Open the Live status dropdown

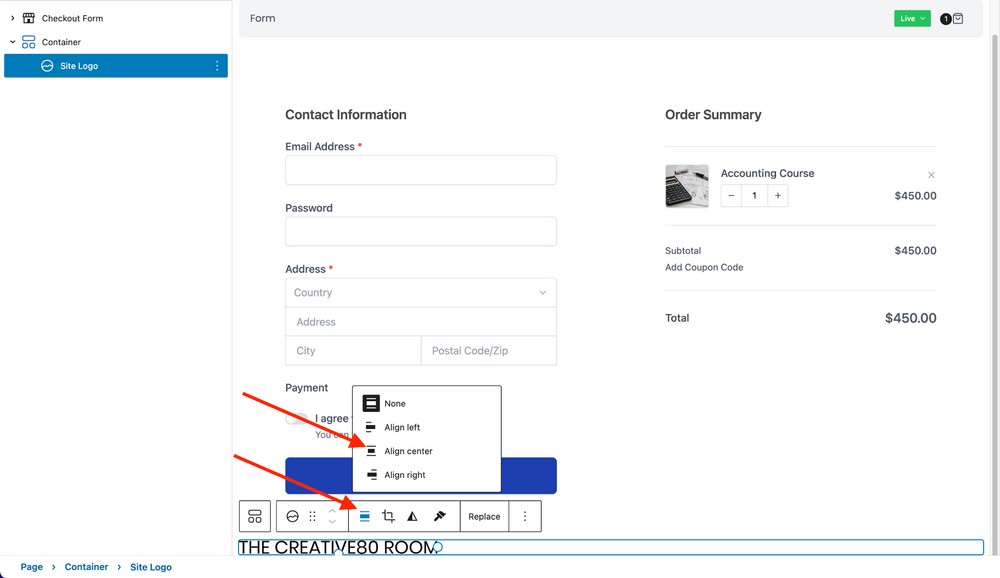[x=912, y=19]
